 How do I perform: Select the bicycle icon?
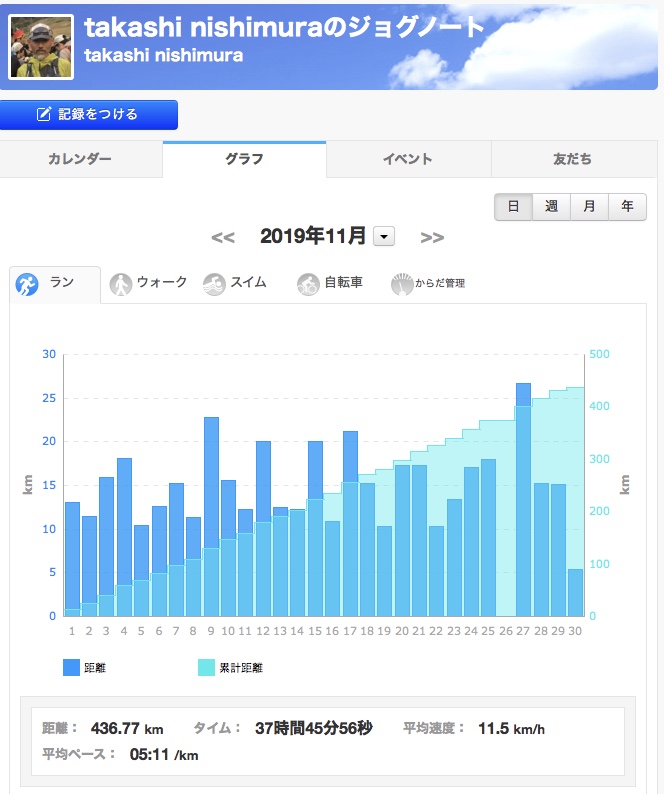tap(308, 284)
